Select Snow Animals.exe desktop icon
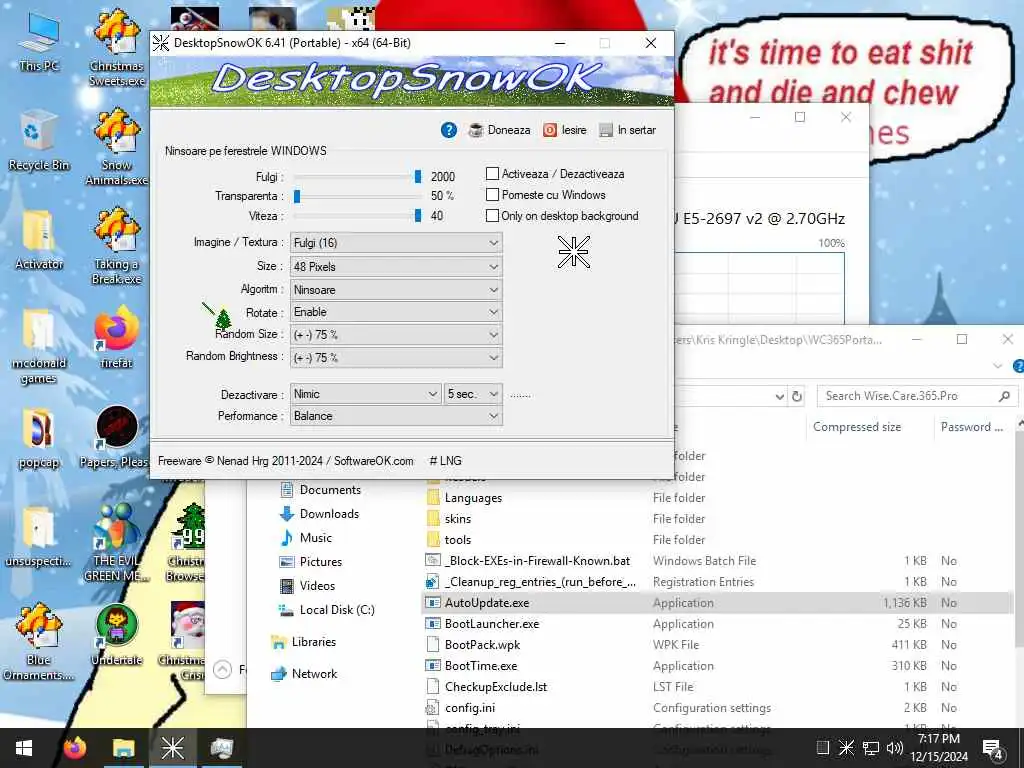Viewport: 1024px width, 768px height. point(117,147)
